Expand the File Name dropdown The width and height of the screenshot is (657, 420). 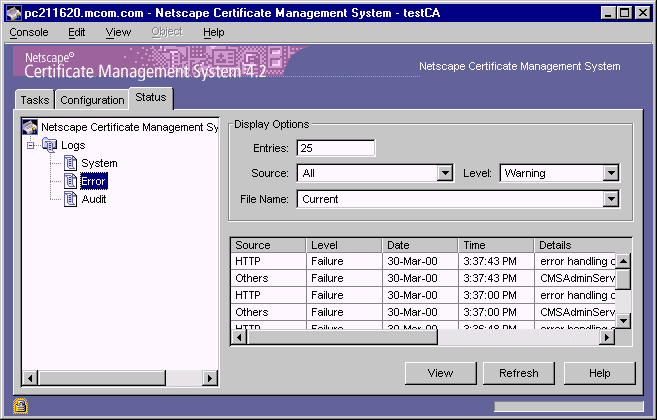(610, 199)
